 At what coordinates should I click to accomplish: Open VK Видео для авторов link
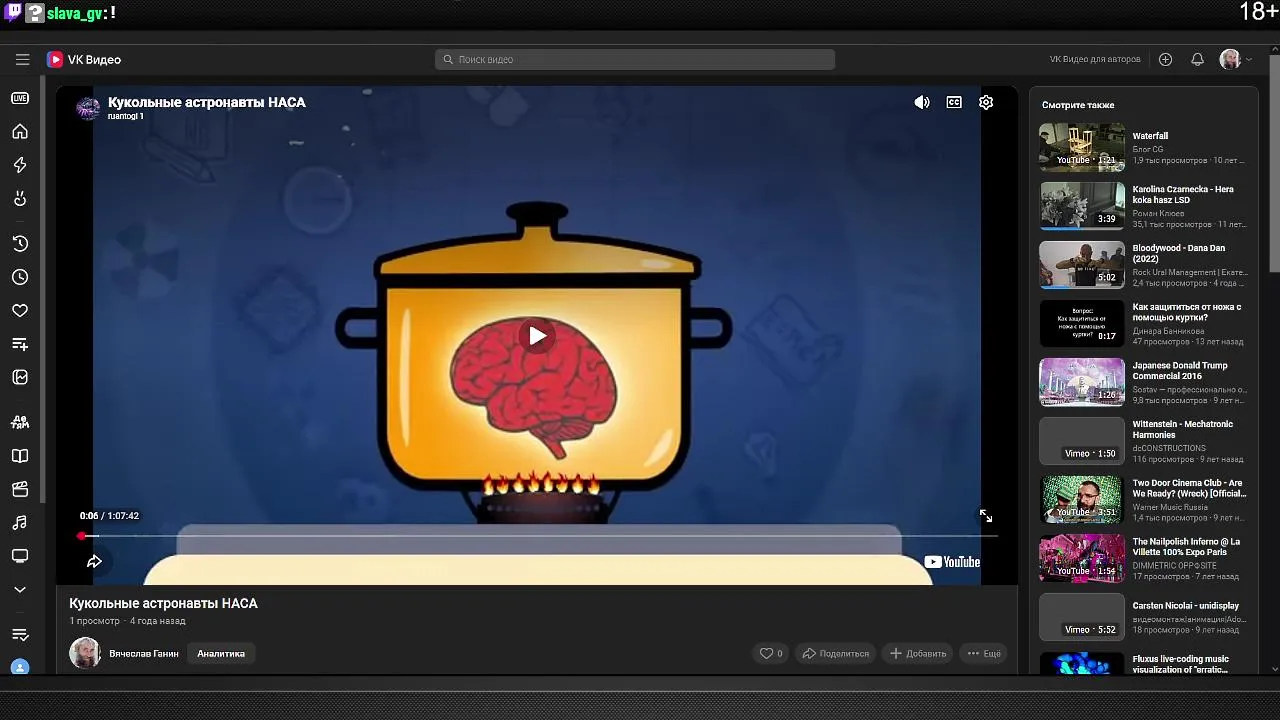[x=1095, y=60]
